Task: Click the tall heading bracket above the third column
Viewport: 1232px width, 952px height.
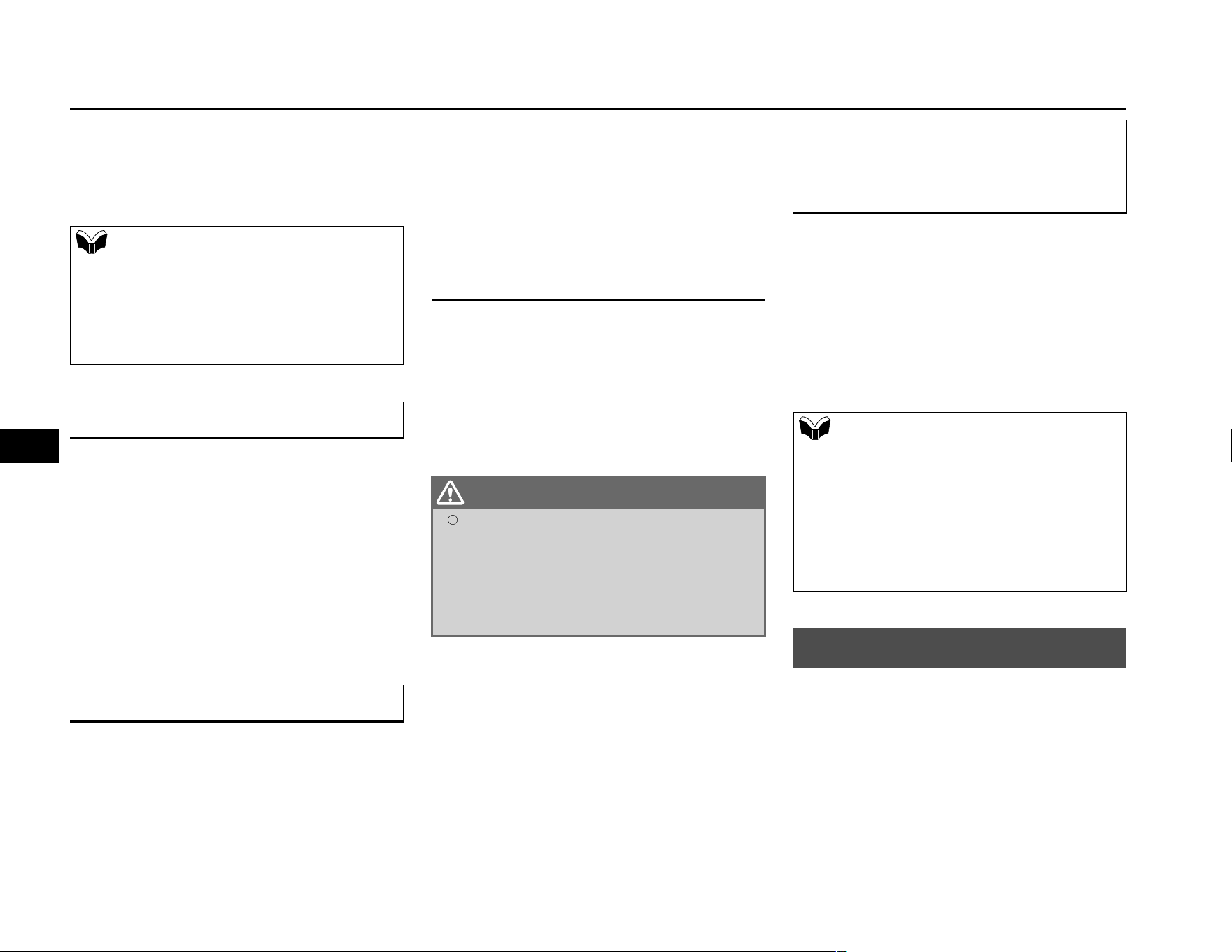Action: tap(960, 212)
